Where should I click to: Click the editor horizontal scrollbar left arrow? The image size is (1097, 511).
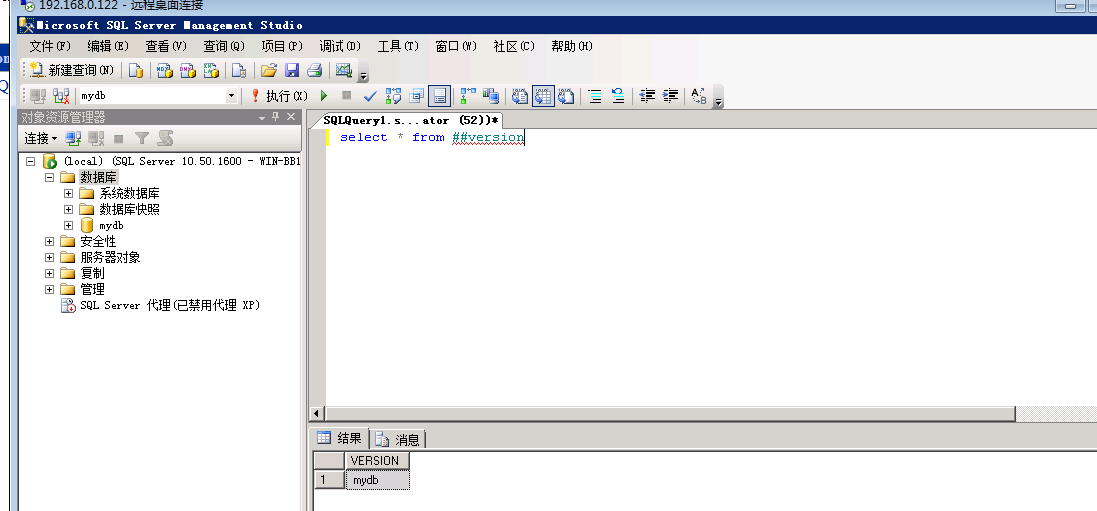(318, 414)
